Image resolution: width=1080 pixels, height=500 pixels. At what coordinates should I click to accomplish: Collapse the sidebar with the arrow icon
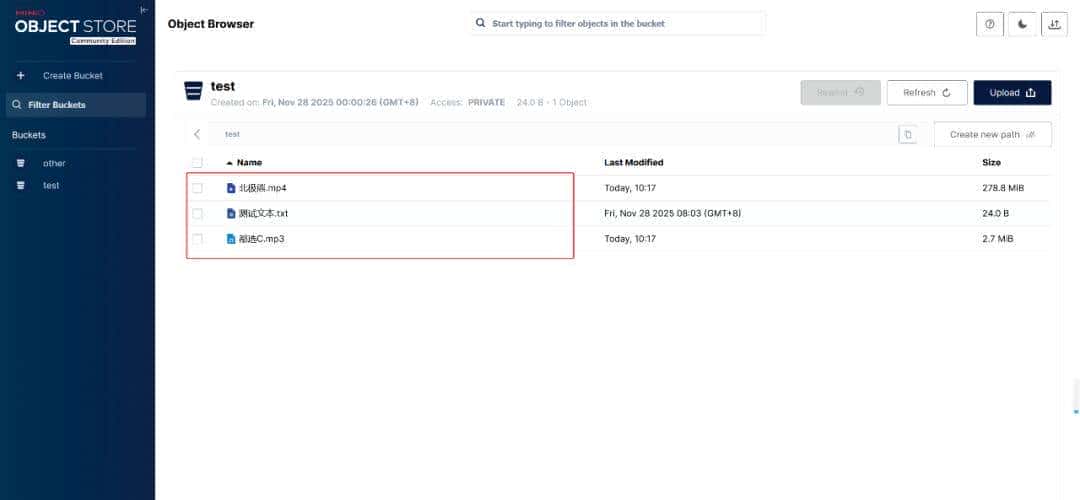tap(143, 10)
